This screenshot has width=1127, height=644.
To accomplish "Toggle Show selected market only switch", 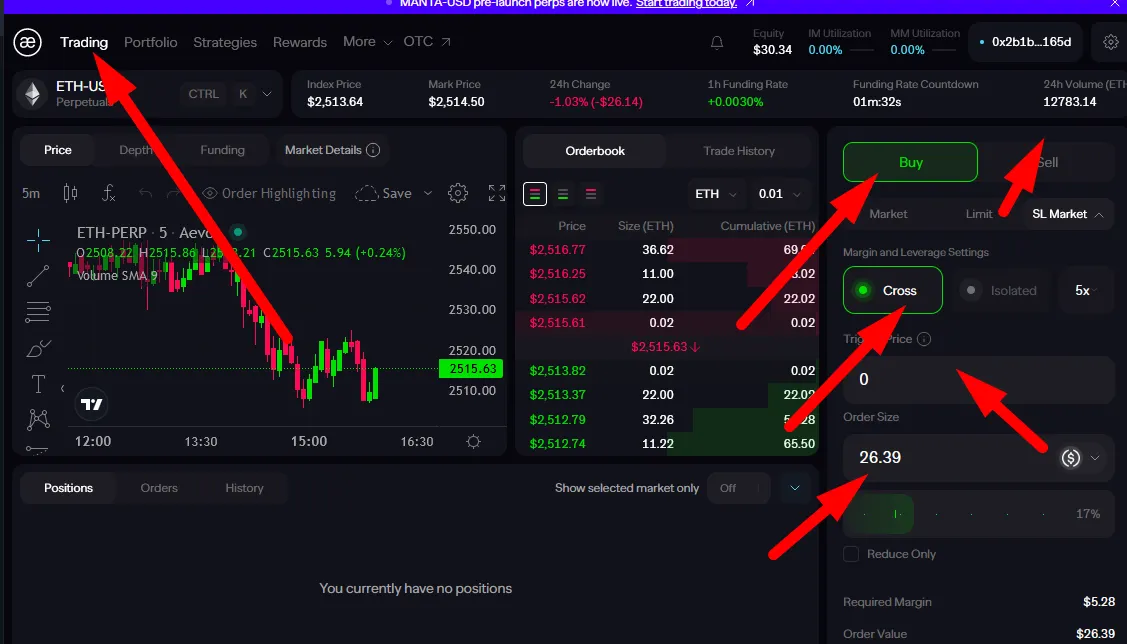I will coord(738,488).
